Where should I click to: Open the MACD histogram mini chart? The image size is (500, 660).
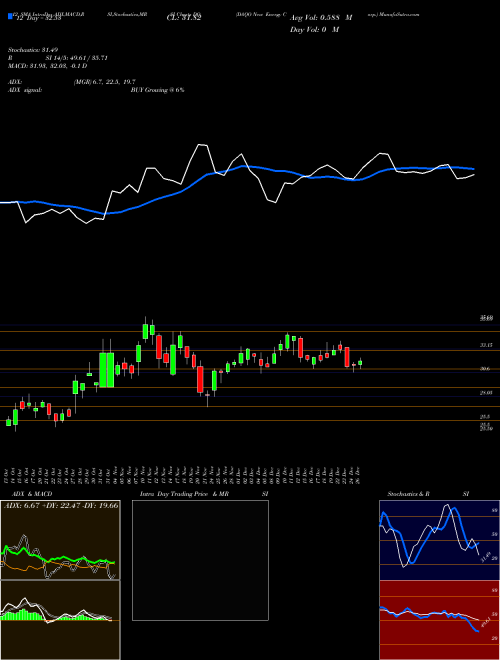[60, 620]
